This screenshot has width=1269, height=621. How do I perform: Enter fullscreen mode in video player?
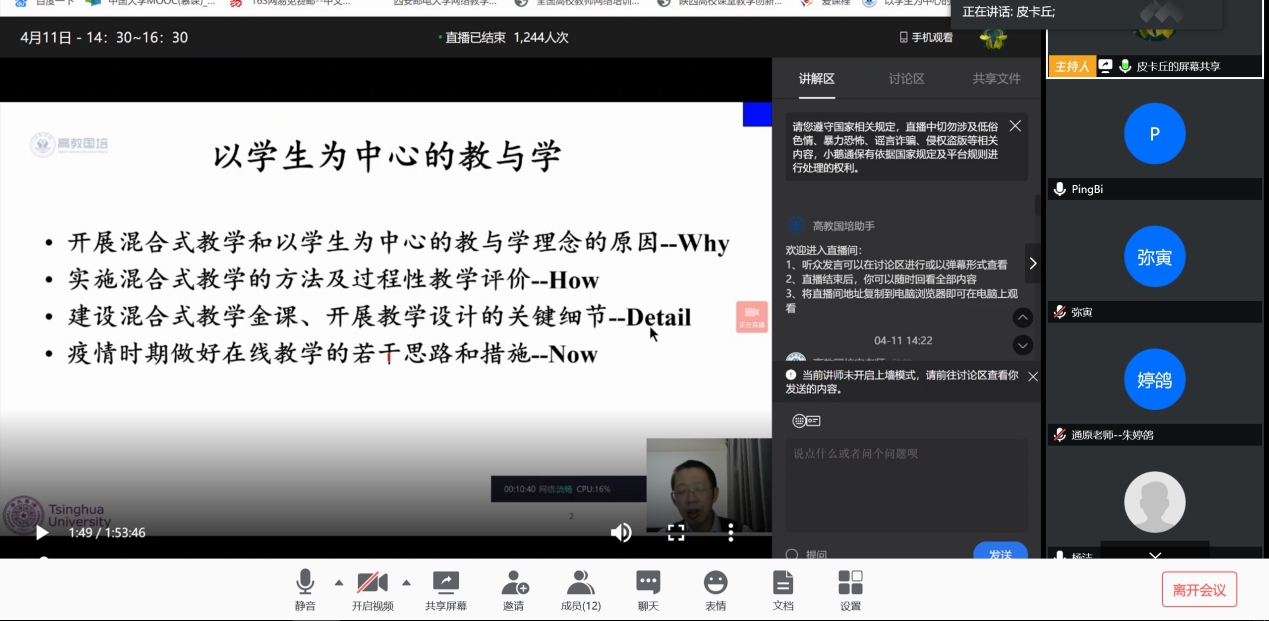[x=676, y=533]
